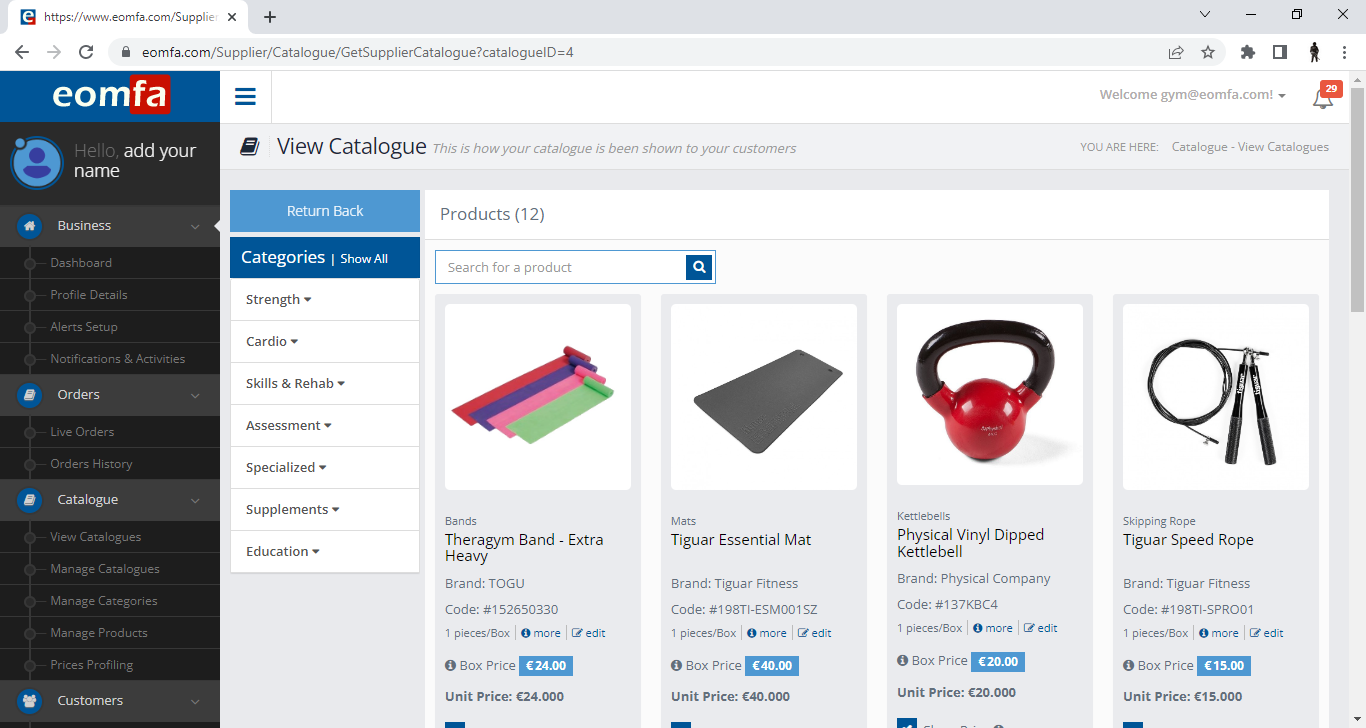1366x728 pixels.
Task: Click the Box Price info icon for Theragym Band
Action: [450, 665]
